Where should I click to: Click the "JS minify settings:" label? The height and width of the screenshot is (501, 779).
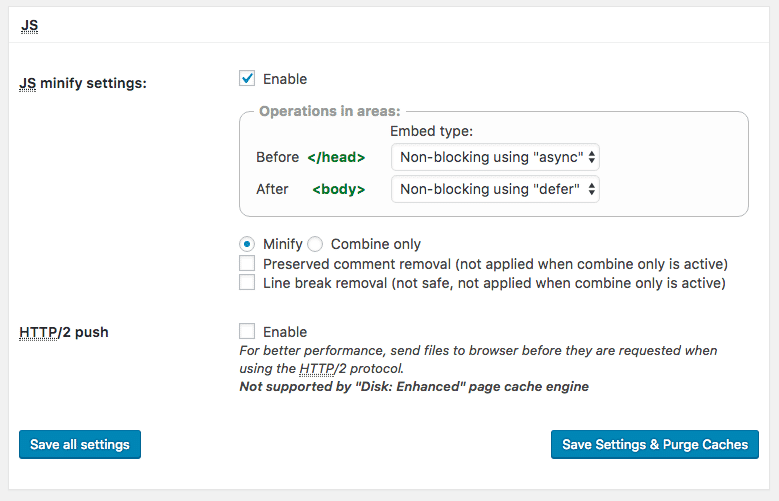(x=83, y=84)
